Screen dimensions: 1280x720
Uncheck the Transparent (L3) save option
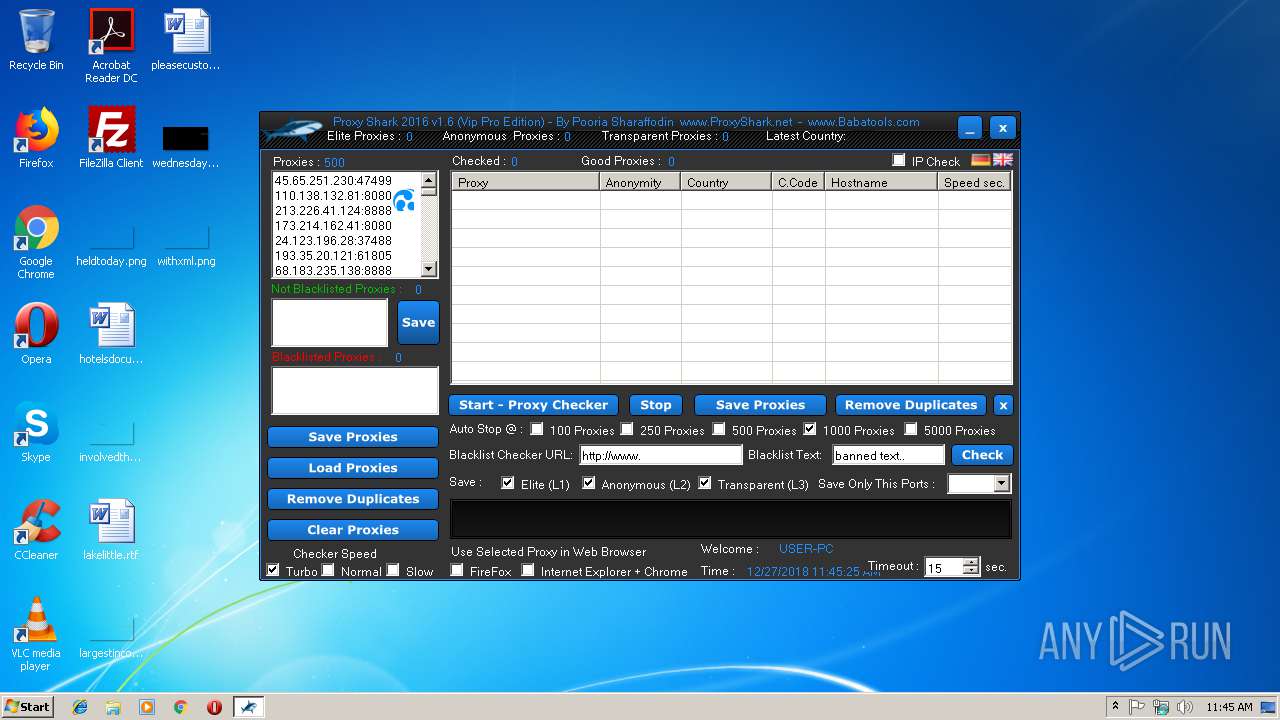(705, 483)
